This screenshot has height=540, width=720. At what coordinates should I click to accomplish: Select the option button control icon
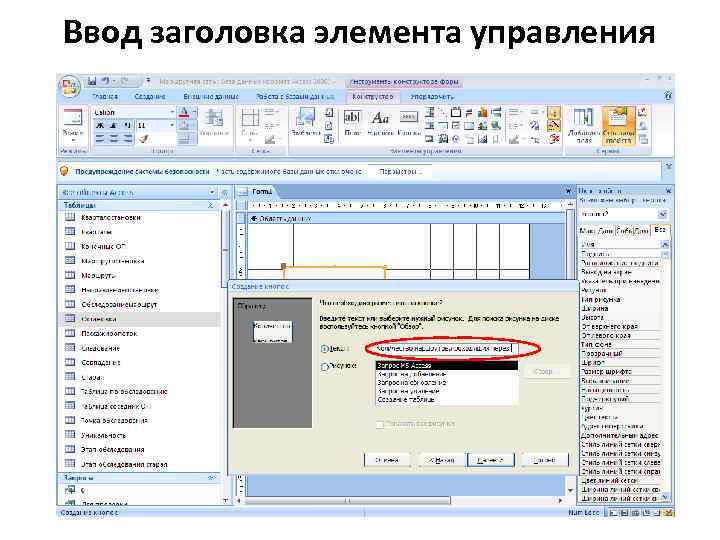[x=455, y=139]
